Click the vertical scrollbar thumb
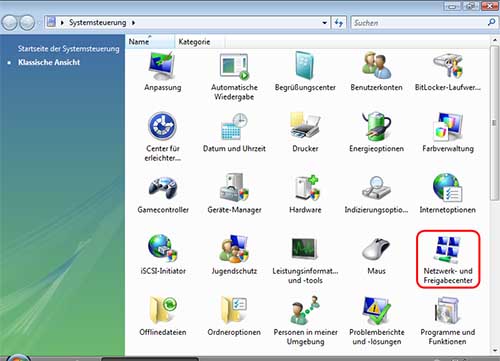This screenshot has height=361, width=500. [x=495, y=123]
